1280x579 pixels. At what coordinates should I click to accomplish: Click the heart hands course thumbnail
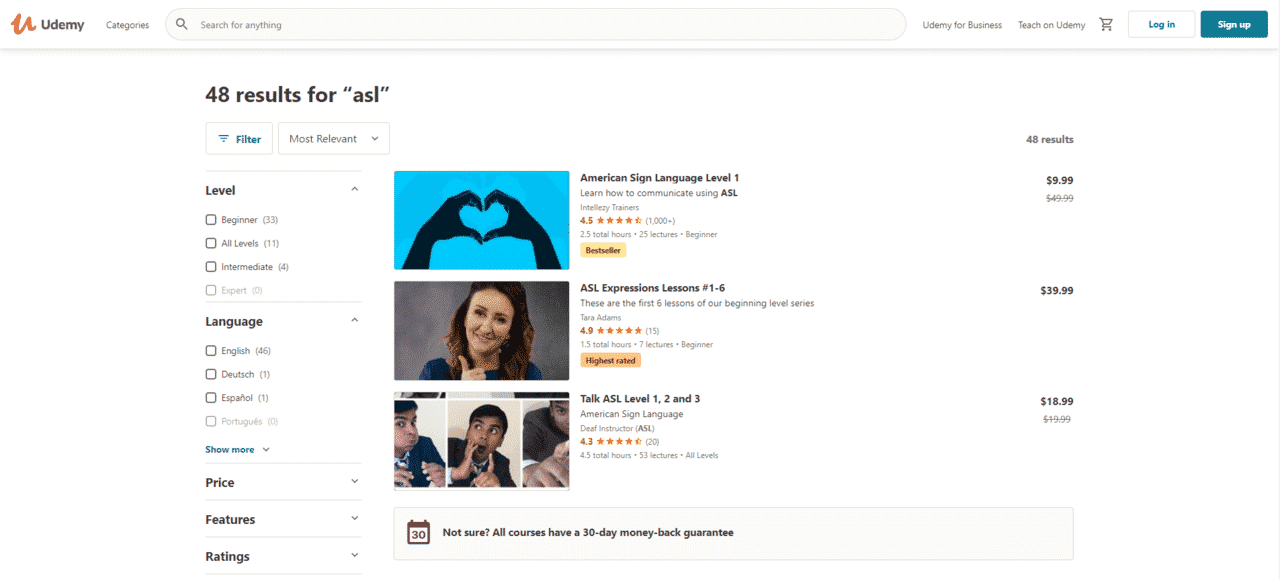482,220
